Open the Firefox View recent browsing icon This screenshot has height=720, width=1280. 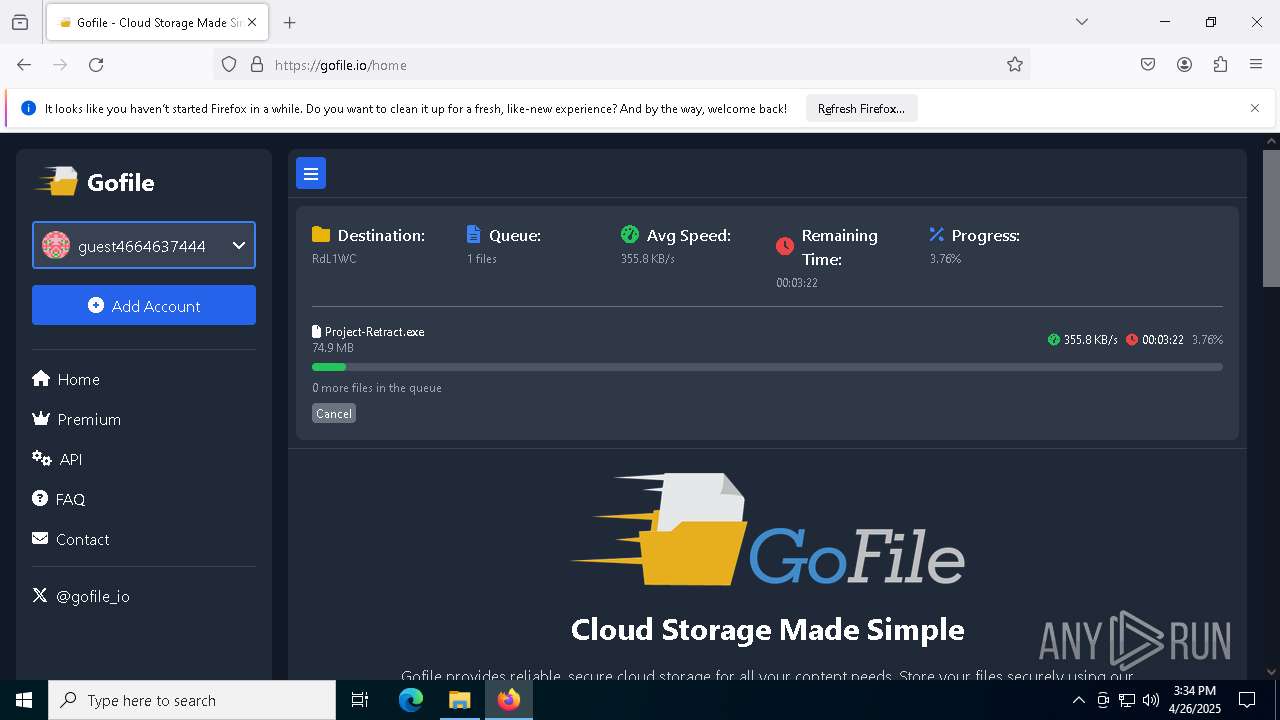[20, 22]
